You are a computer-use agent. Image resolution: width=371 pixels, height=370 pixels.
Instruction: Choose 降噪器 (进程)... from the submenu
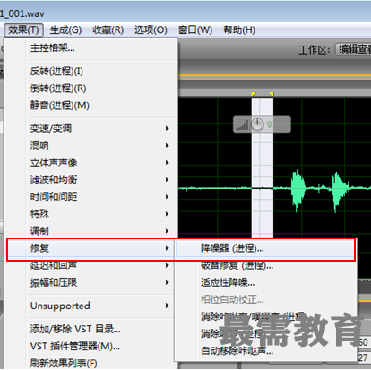[265, 249]
